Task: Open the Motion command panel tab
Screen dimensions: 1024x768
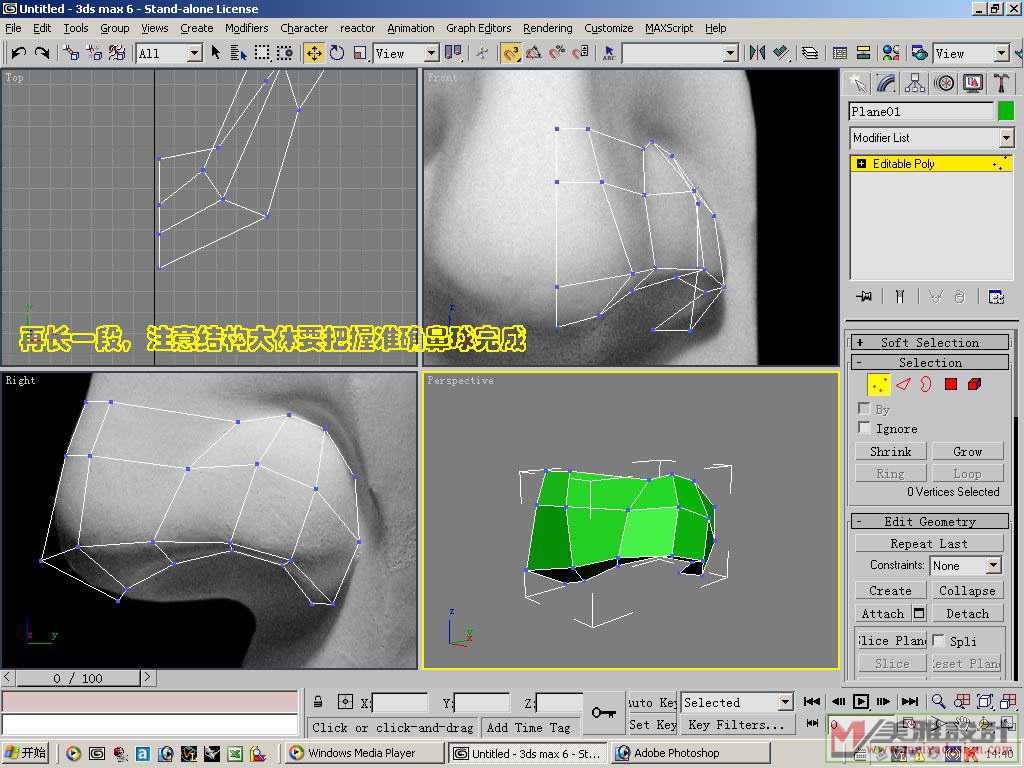Action: pyautogui.click(x=944, y=83)
